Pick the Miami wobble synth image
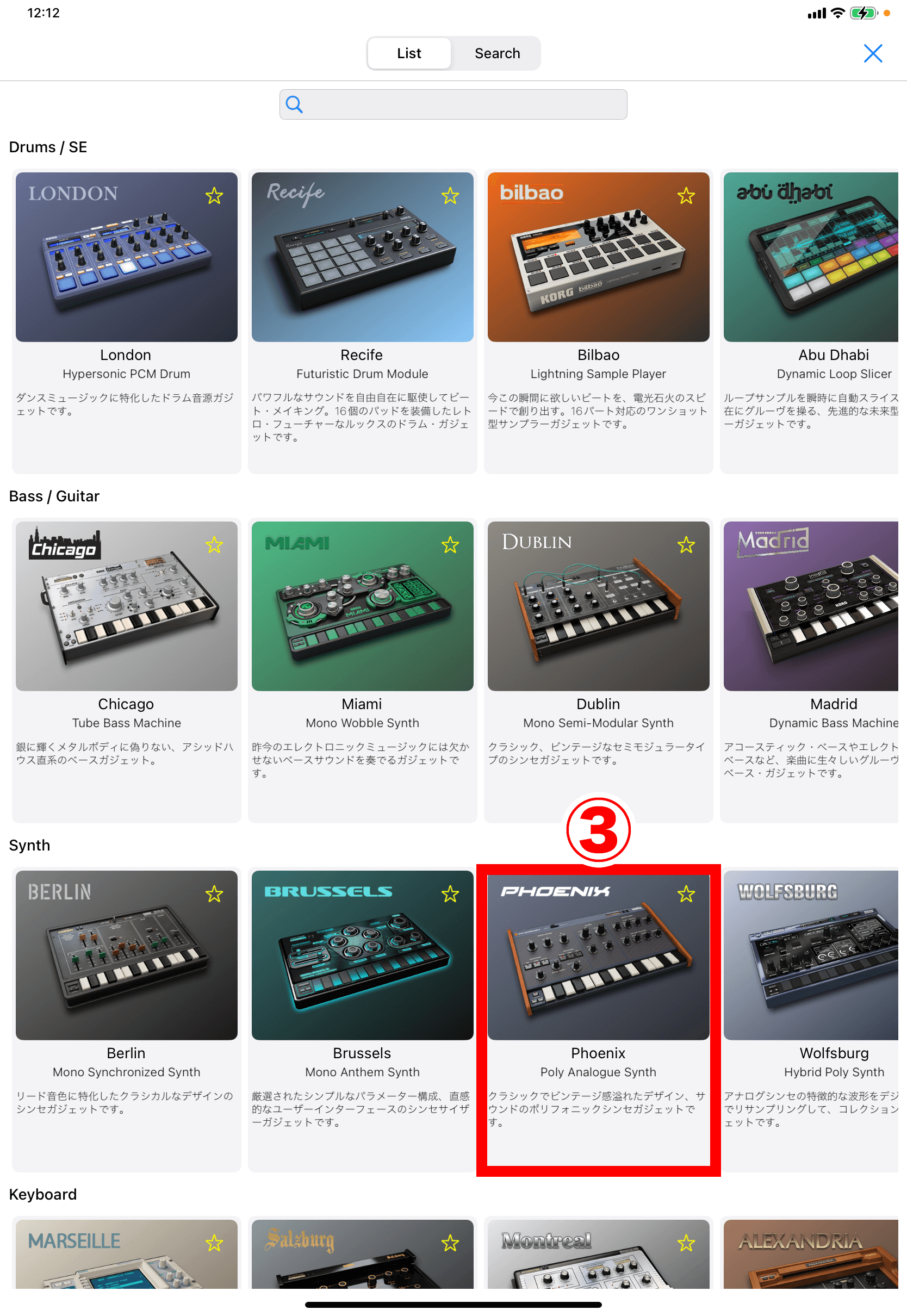Screen dimensions: 907x1316 click(362, 606)
